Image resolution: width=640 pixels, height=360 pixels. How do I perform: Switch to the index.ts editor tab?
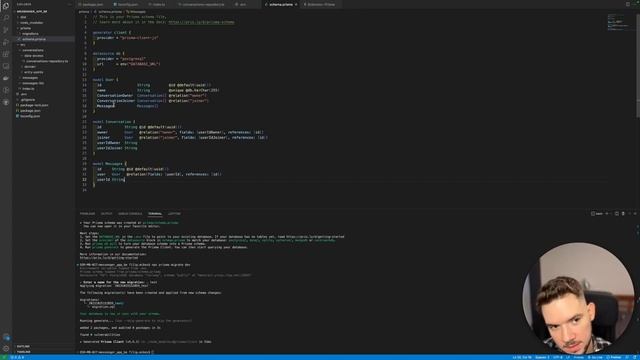(x=159, y=4)
